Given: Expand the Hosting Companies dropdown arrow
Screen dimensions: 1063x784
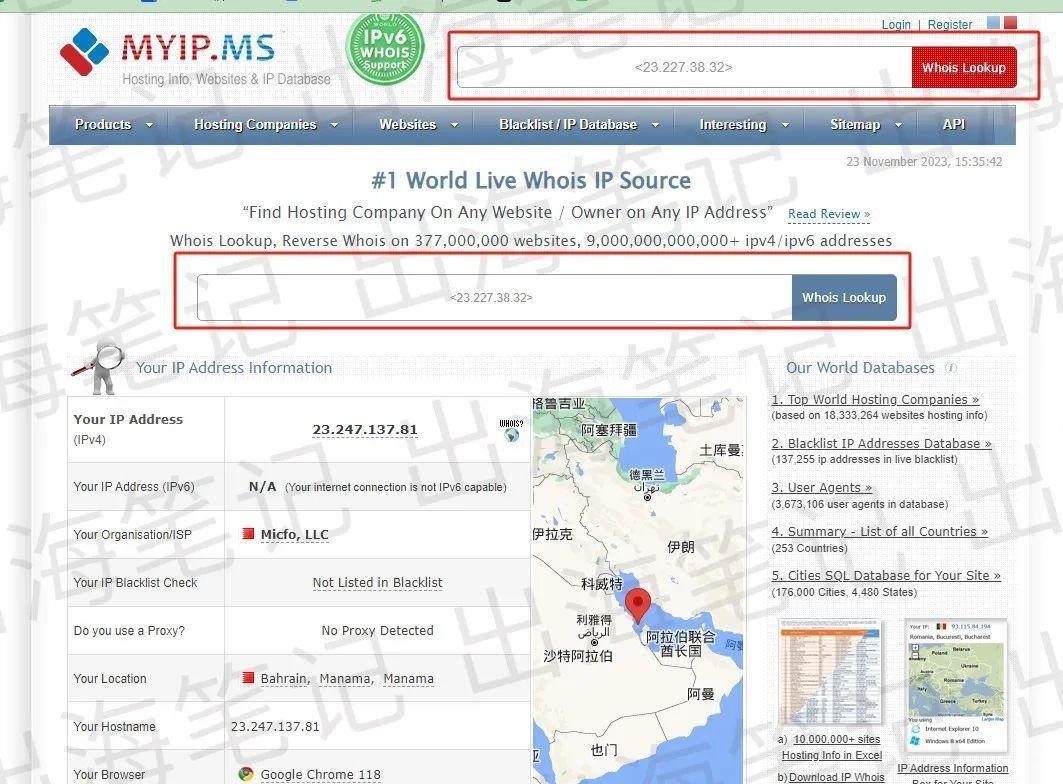Looking at the screenshot, I should click(334, 125).
